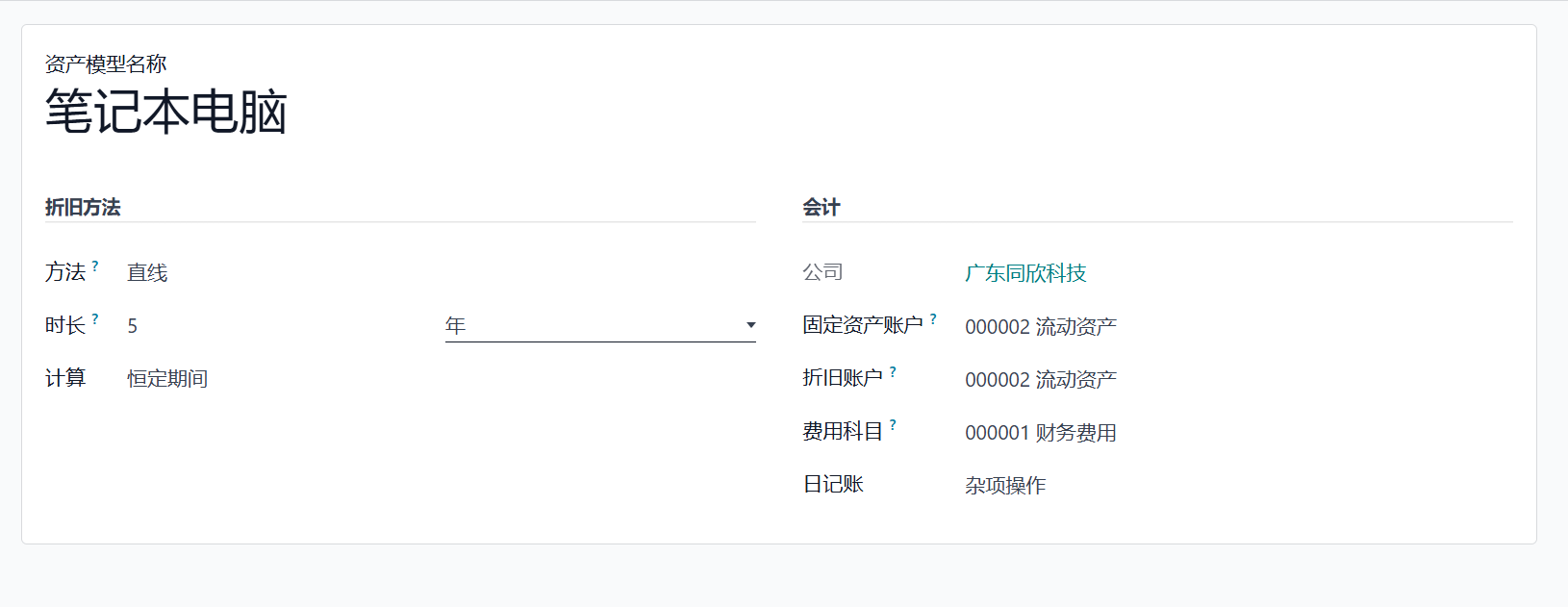Viewport: 1568px width, 607px height.
Task: Open the 年 duration unit dropdown
Action: click(599, 326)
